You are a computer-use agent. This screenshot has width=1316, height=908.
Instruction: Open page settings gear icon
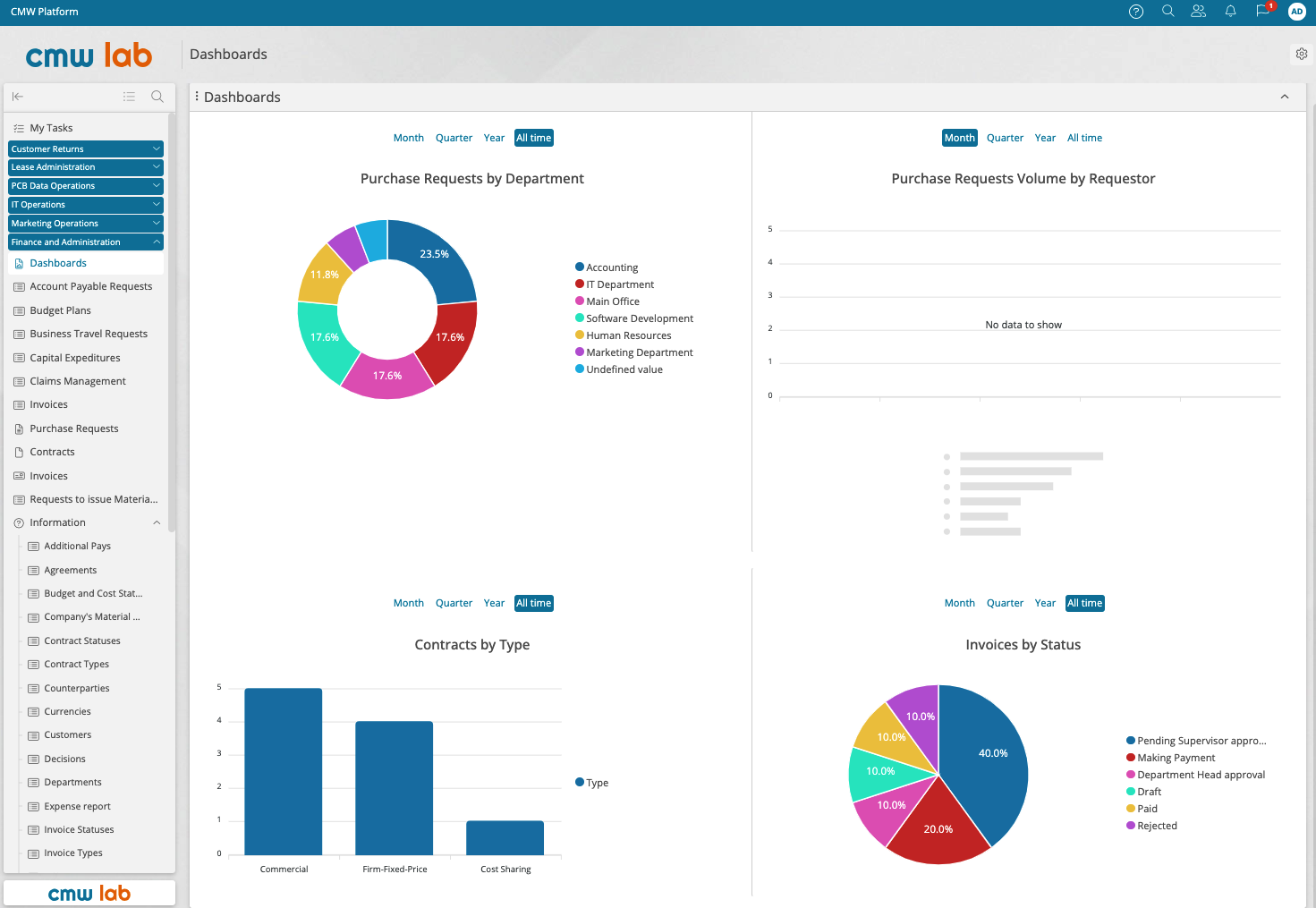pos(1302,54)
